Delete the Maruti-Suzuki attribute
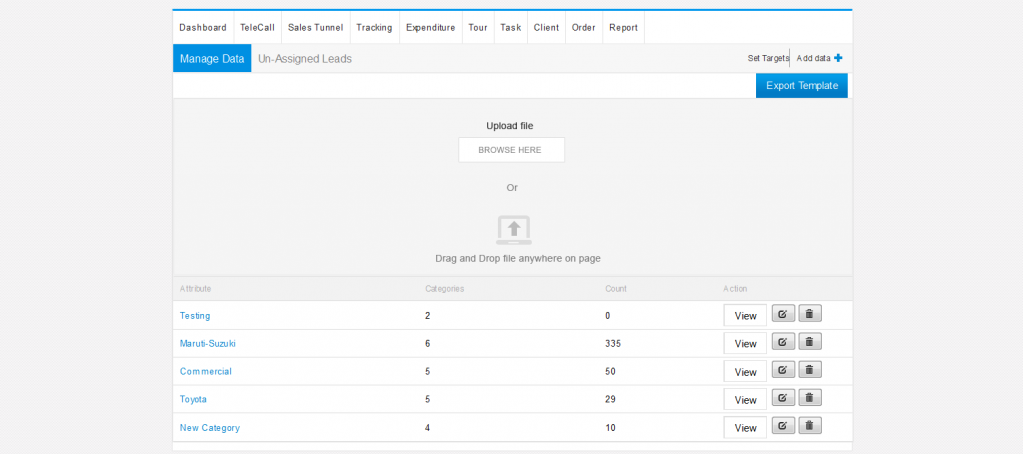 [810, 342]
